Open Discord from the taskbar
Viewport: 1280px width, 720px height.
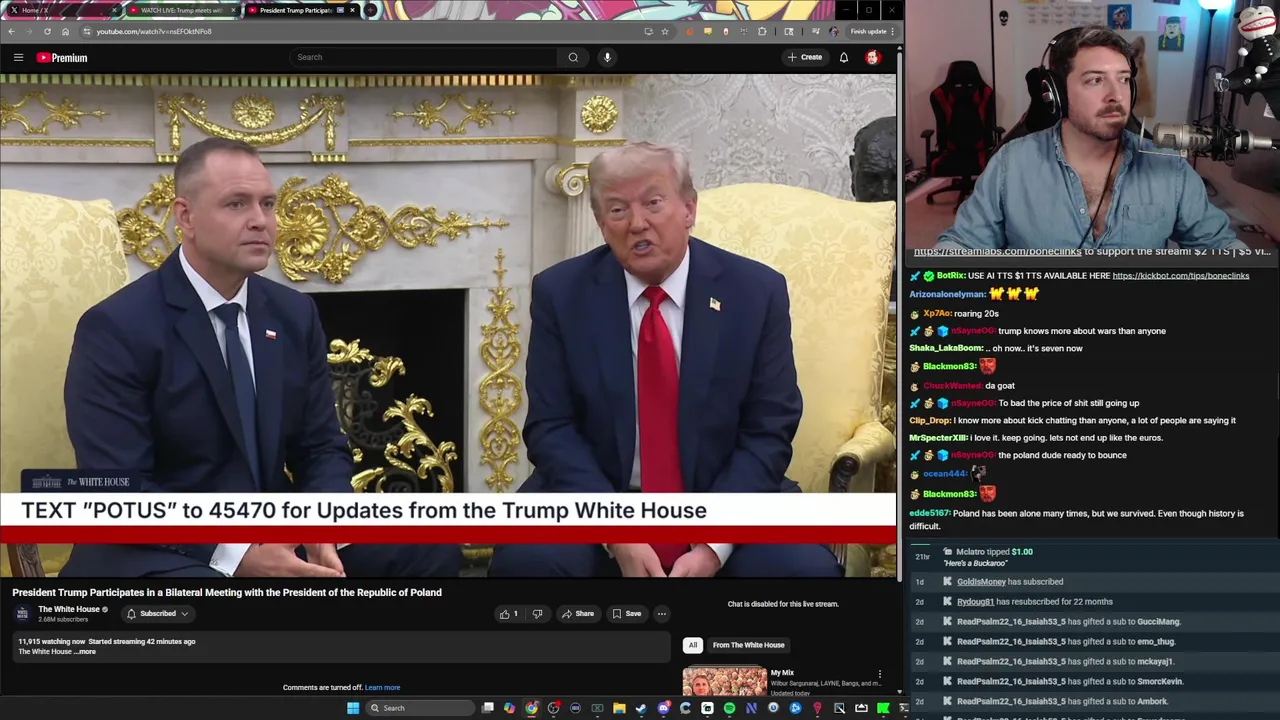(663, 708)
